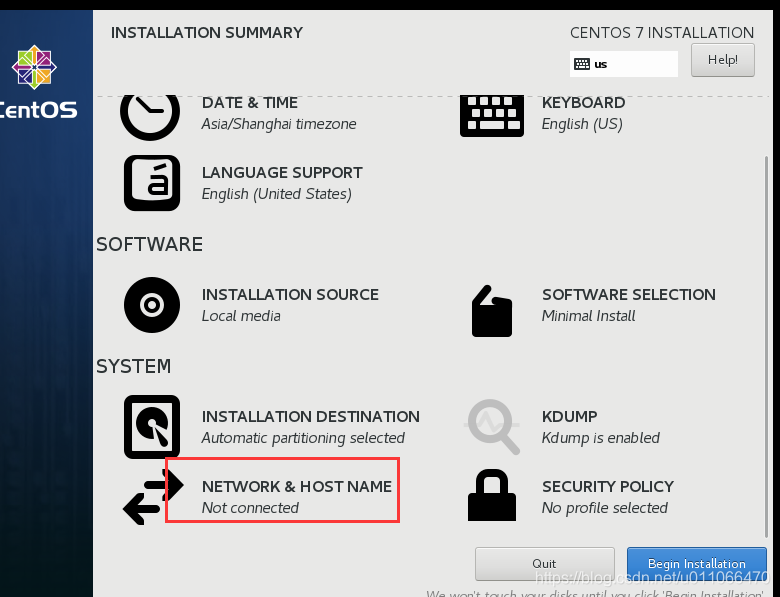
Task: Click INSTALLATION DESTINATION label
Action: pyautogui.click(x=310, y=416)
